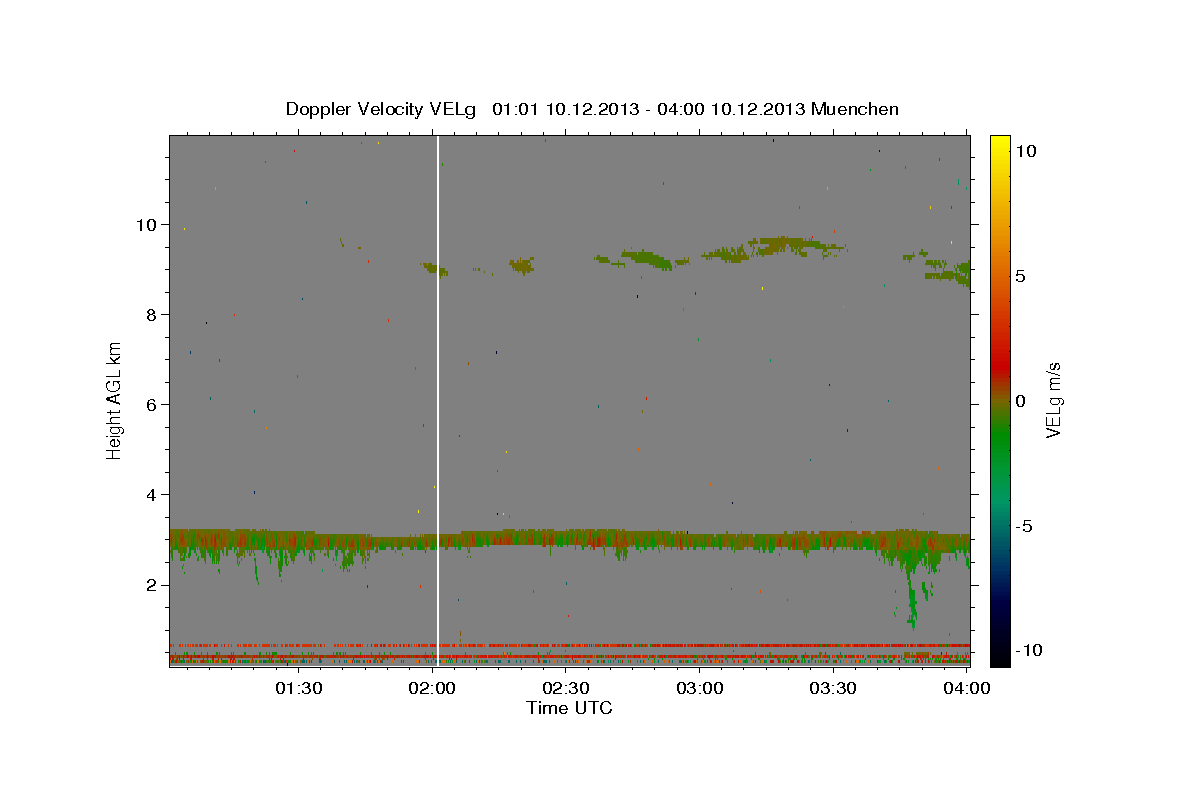Click the 'Time UTC' axis label
The height and width of the screenshot is (800, 1200).
569,708
